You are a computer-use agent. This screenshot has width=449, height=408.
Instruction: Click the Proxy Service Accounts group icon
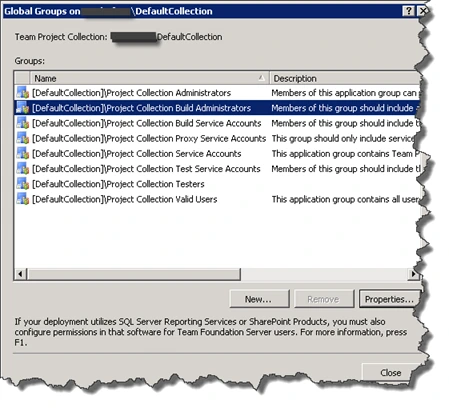[x=23, y=138]
